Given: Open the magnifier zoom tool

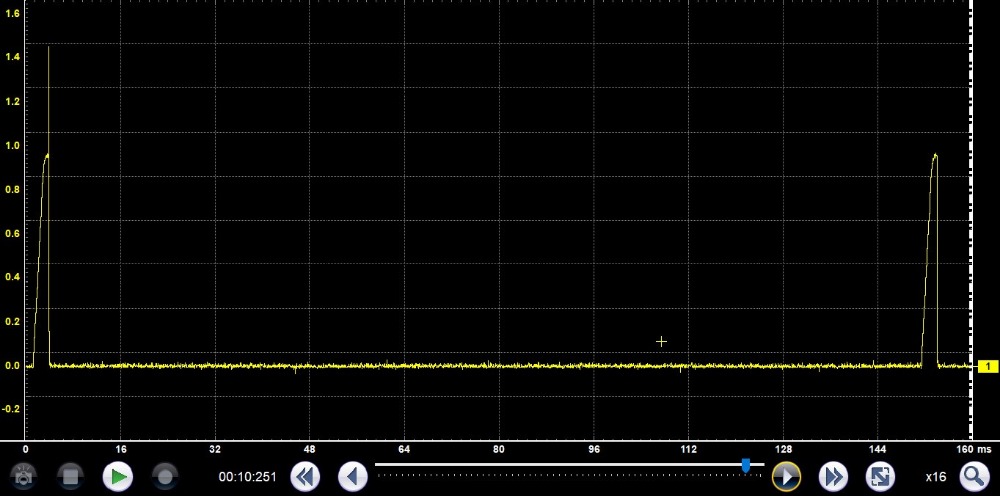Looking at the screenshot, I should point(974,476).
